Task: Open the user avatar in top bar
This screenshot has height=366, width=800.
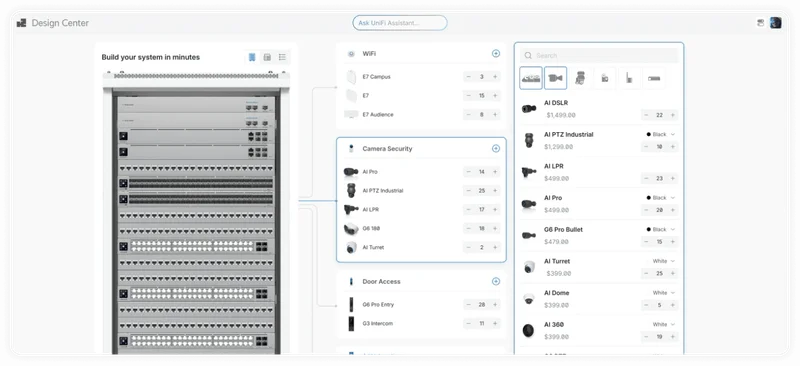Action: pos(776,23)
